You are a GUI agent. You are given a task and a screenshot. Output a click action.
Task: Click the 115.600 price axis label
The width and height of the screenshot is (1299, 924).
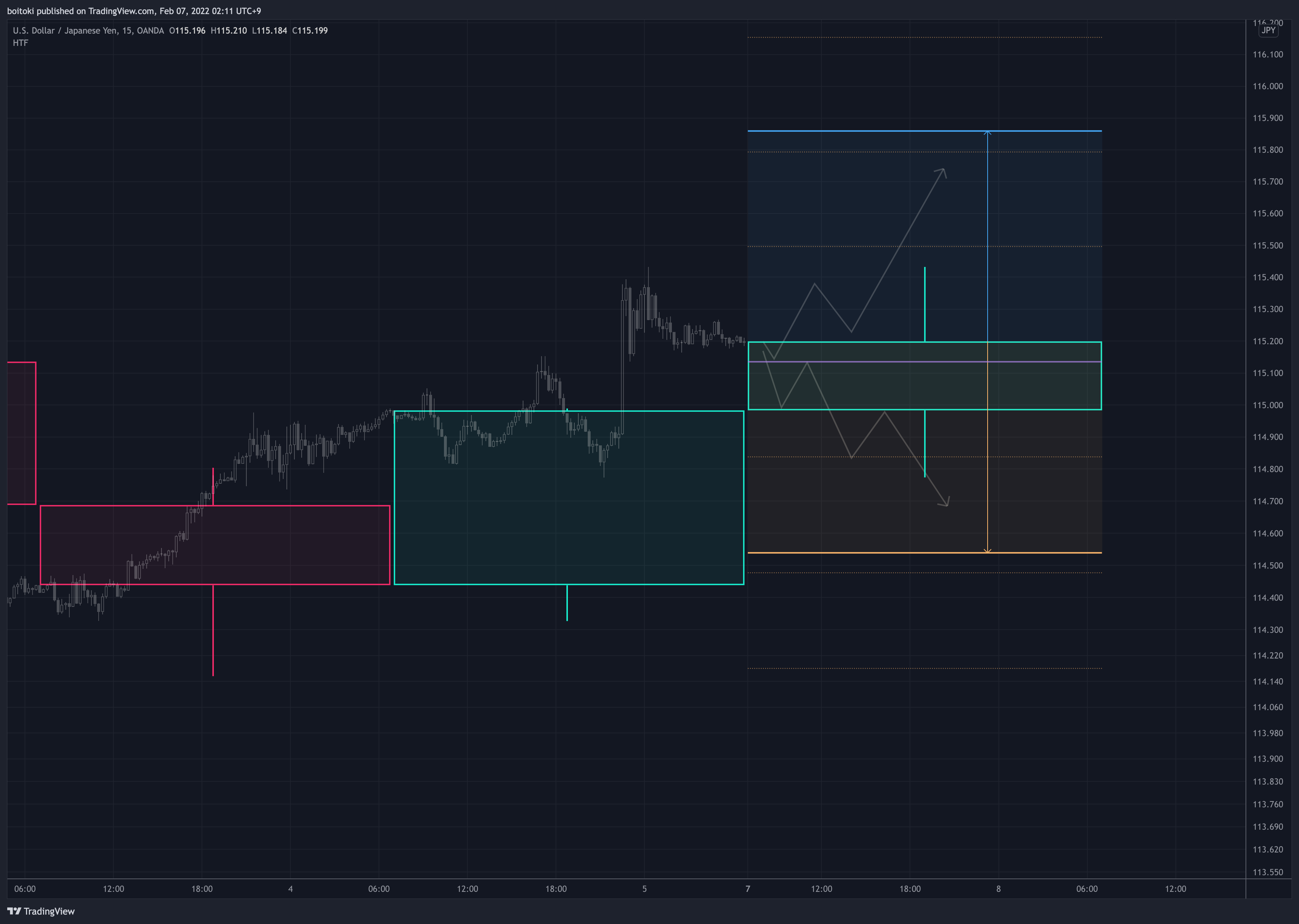(1268, 214)
